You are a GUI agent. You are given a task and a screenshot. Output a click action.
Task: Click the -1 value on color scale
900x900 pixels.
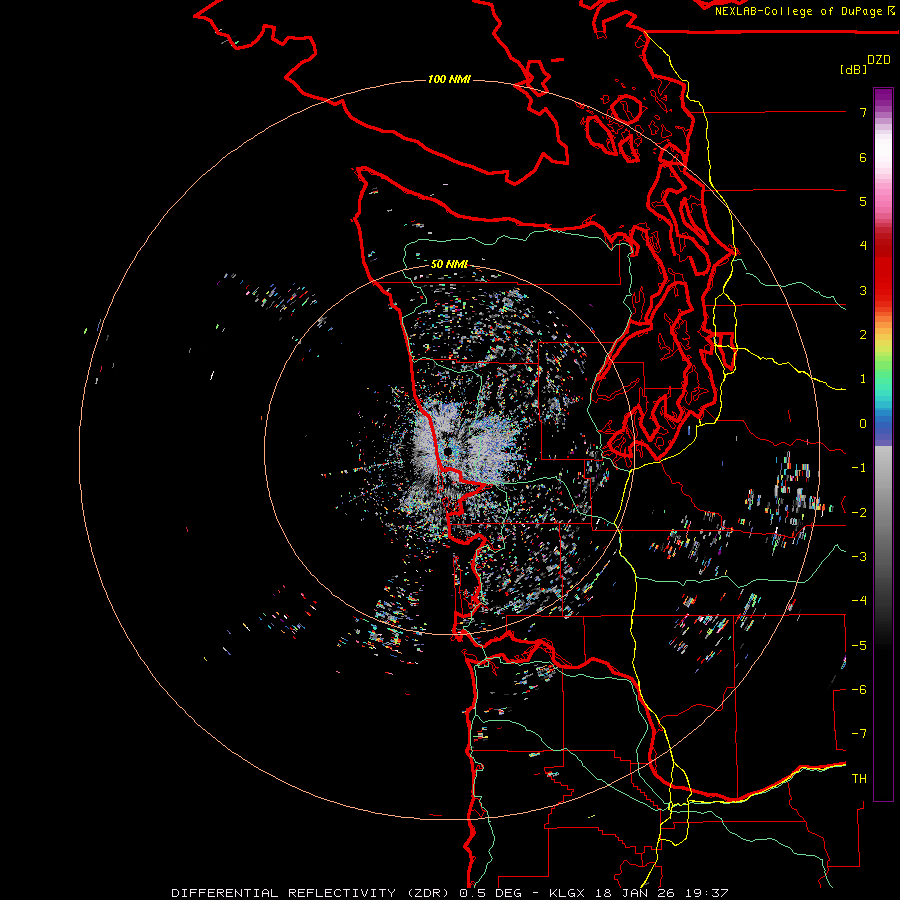pyautogui.click(x=859, y=468)
